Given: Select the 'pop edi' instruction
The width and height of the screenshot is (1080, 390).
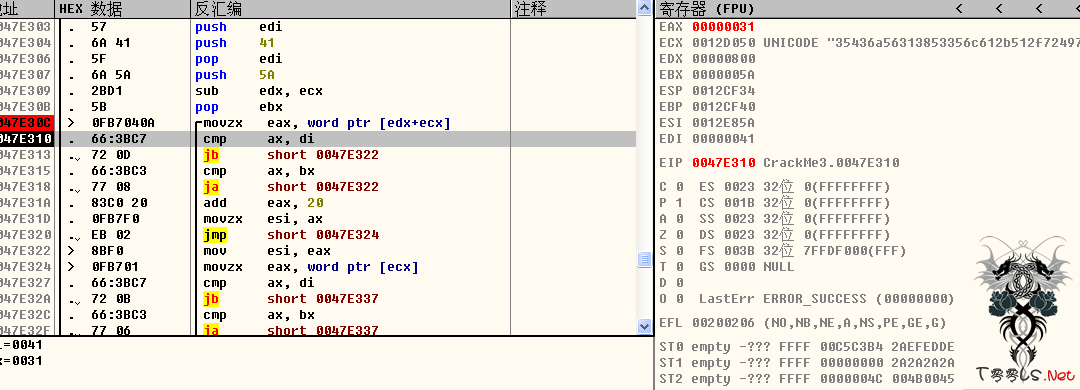Looking at the screenshot, I should [238, 59].
